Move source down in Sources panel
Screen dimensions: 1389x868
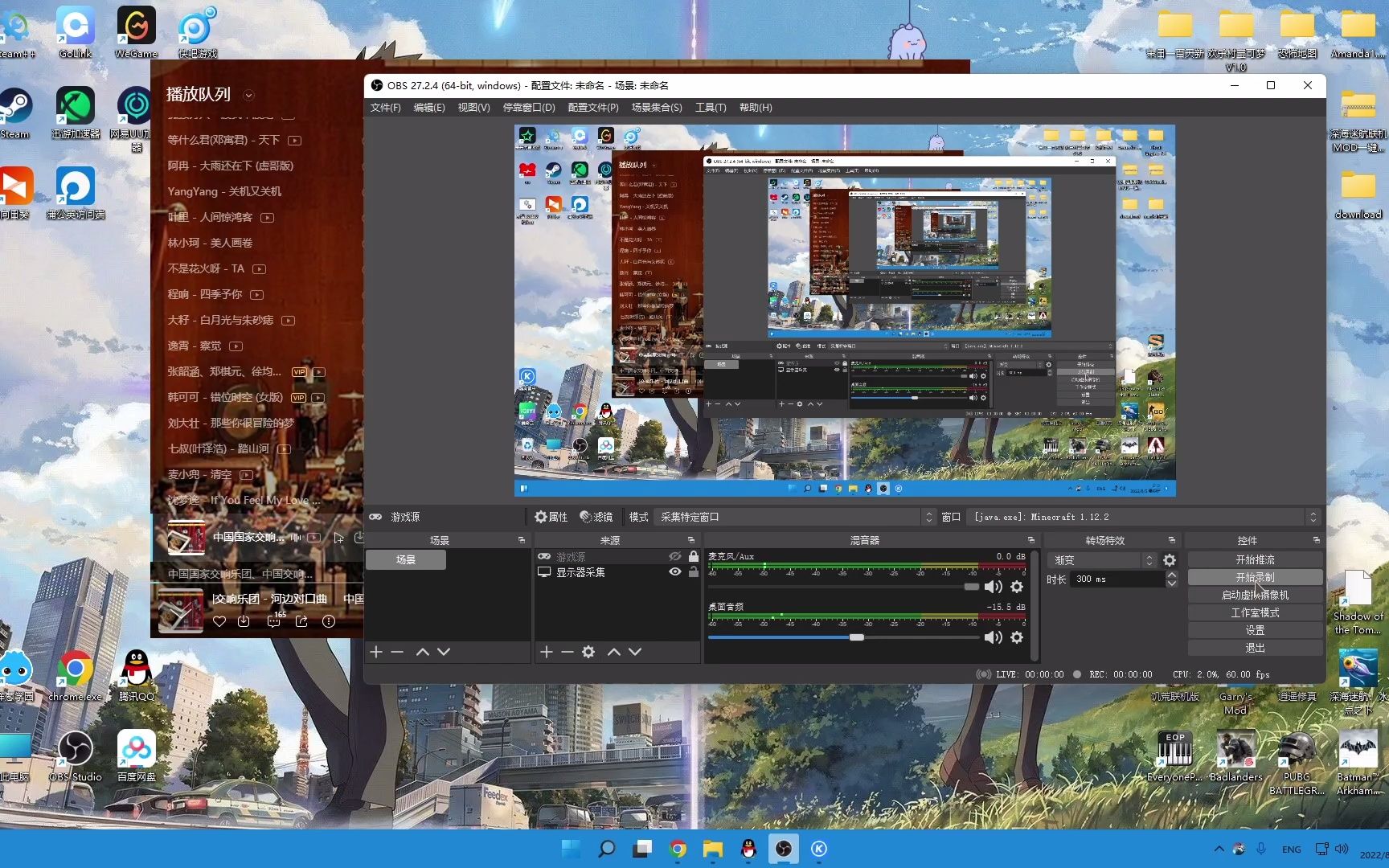(x=635, y=652)
